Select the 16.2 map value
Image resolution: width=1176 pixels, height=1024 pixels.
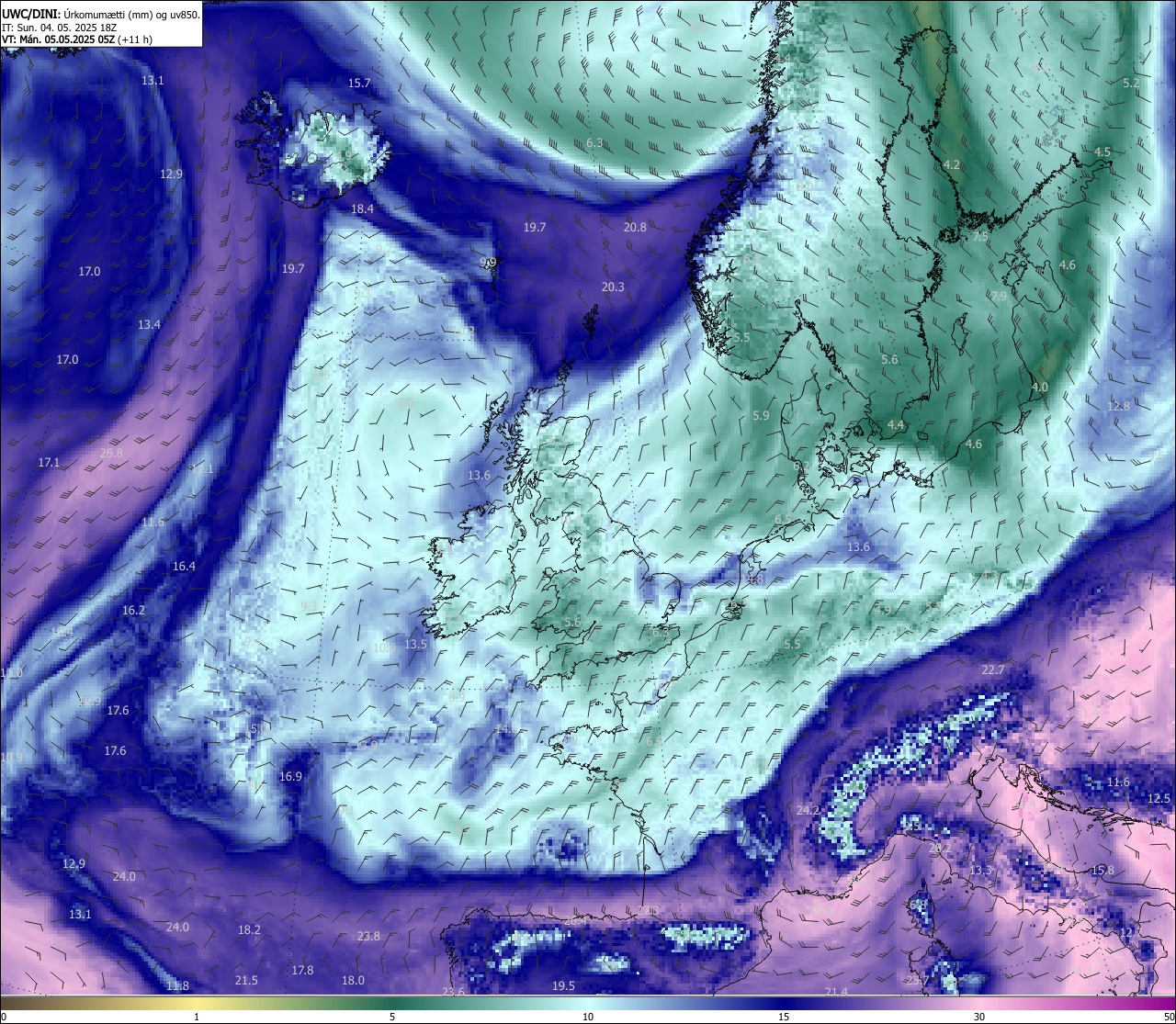(x=134, y=611)
